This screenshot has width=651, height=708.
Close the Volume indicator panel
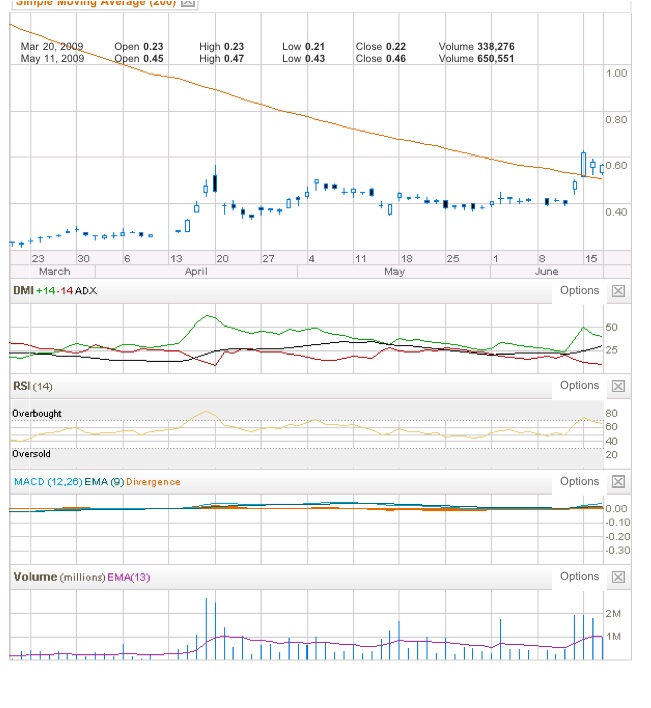coord(618,577)
